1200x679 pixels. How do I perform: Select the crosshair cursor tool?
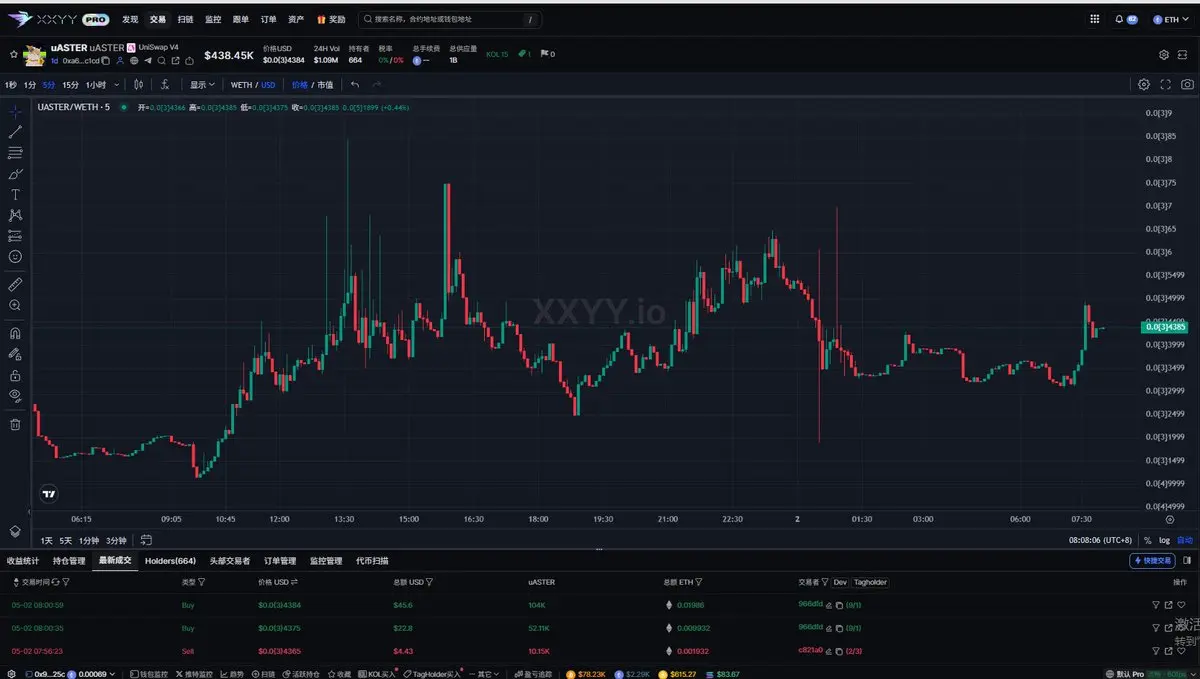[x=15, y=111]
